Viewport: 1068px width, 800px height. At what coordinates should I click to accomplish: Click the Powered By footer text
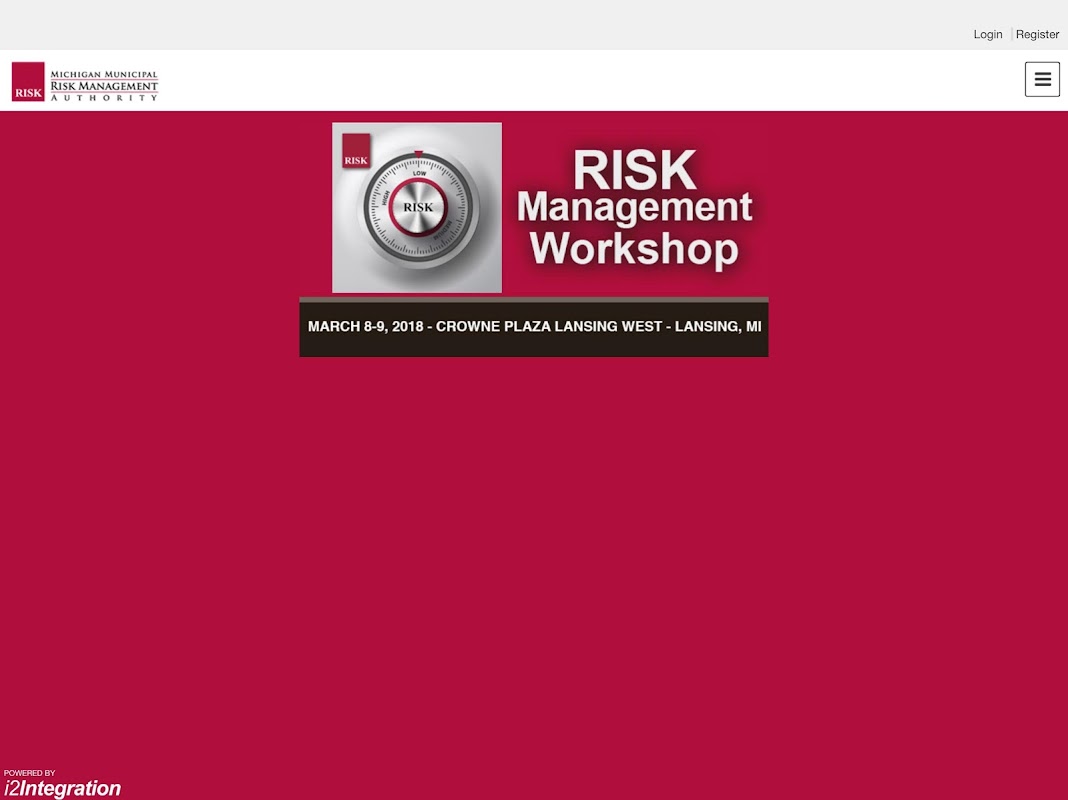[x=29, y=773]
